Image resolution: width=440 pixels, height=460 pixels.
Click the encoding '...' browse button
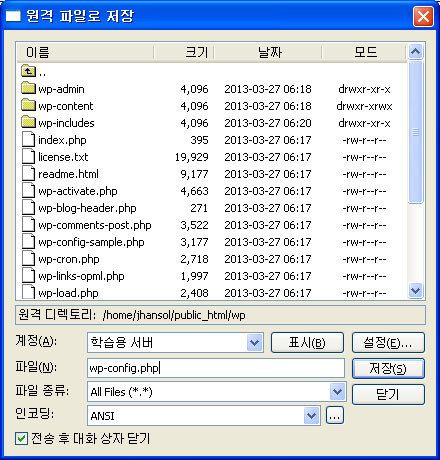point(335,415)
